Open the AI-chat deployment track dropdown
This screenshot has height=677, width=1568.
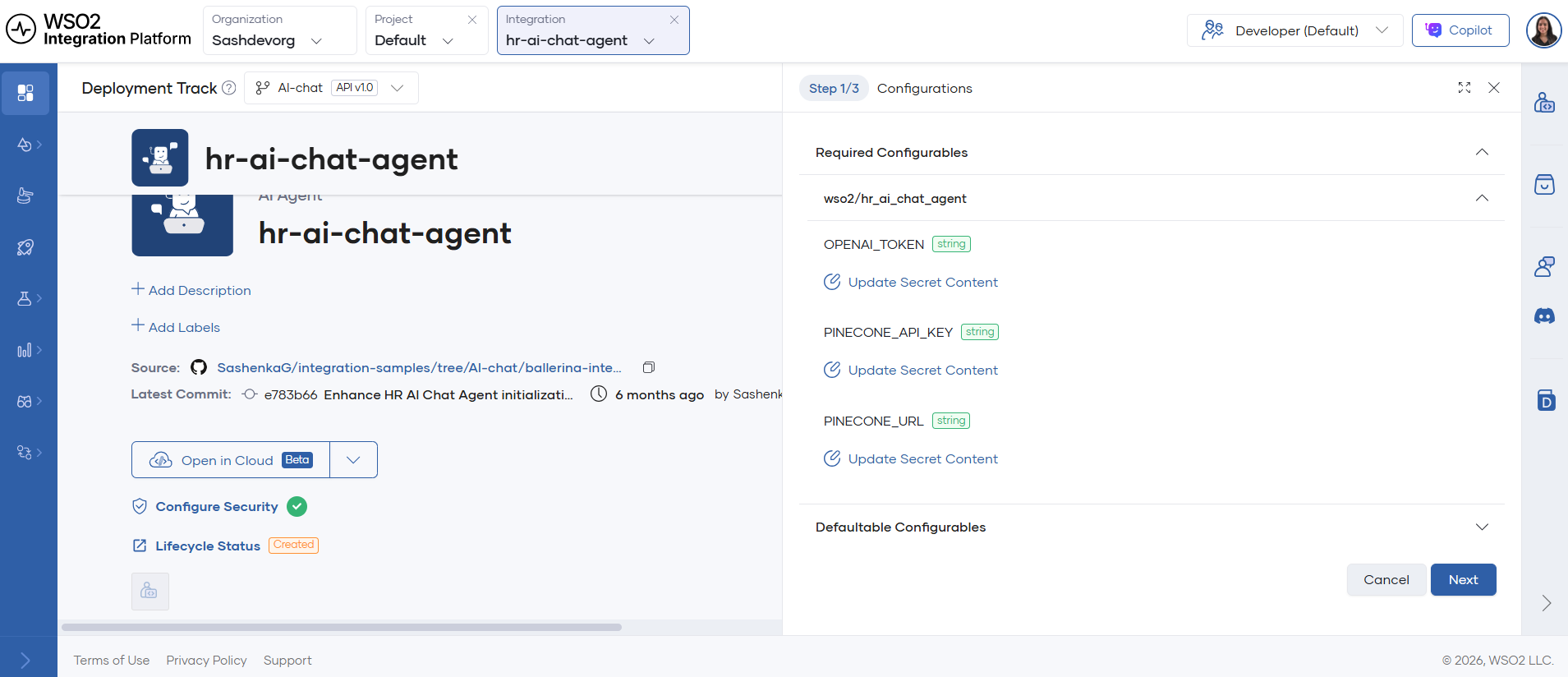pyautogui.click(x=331, y=88)
